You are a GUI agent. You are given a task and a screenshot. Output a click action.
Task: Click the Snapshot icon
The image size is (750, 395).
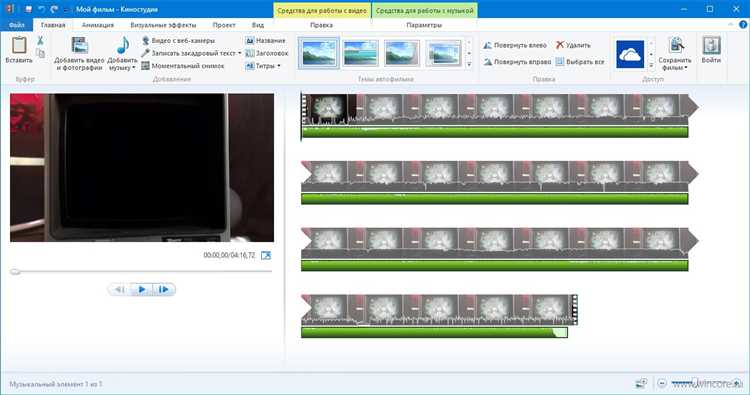click(146, 66)
